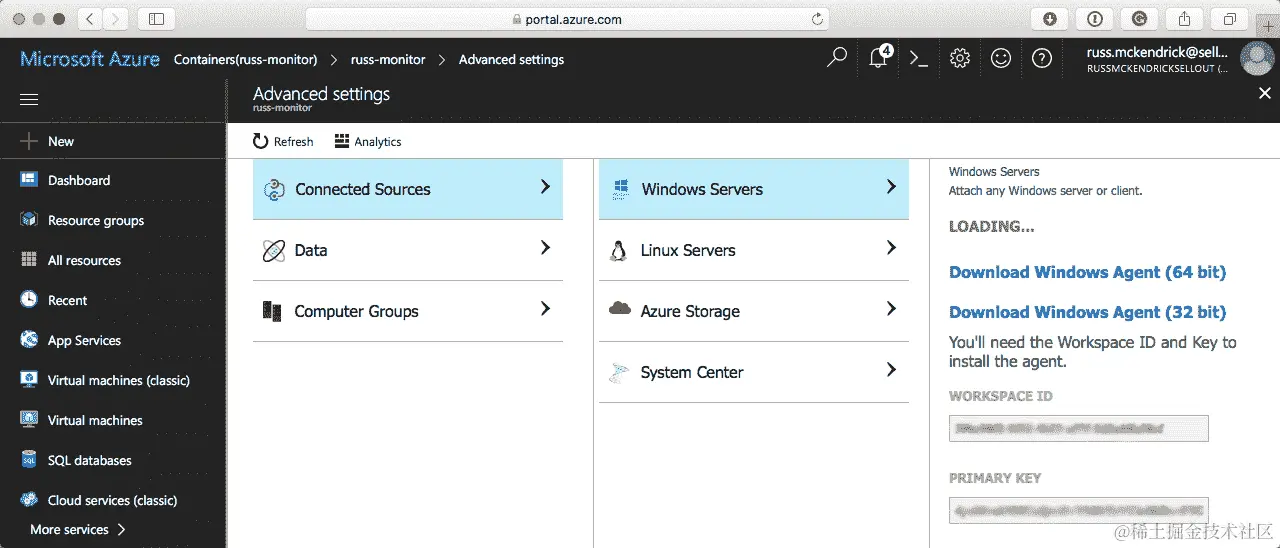Click the feedback smiley face icon
Screen dimensions: 1280x548
pos(1001,58)
